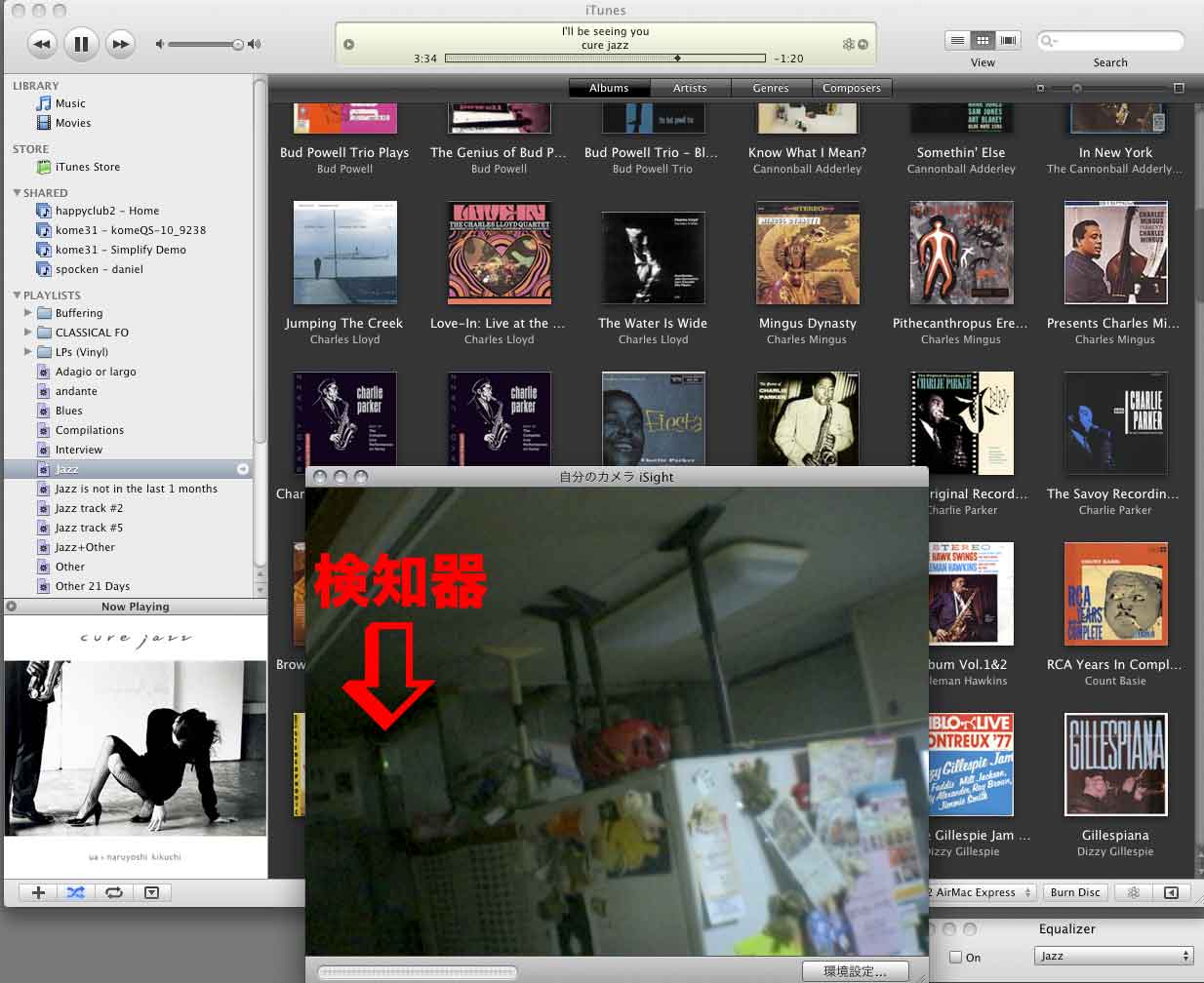Hide the artwork viewer panel
The height and width of the screenshot is (983, 1204).
coord(152,892)
